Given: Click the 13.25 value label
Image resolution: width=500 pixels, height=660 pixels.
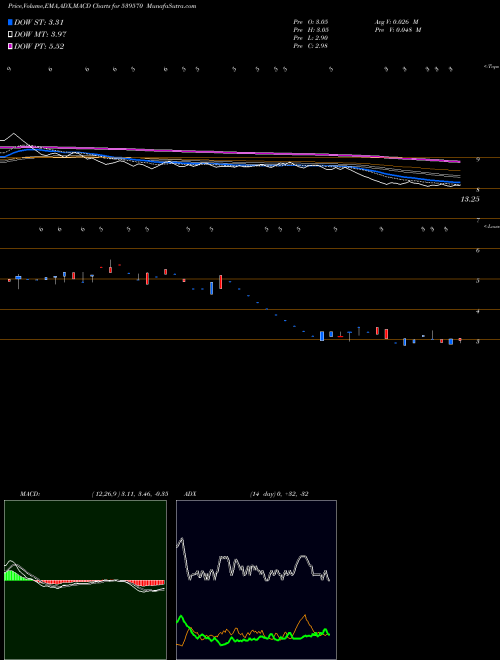Looking at the screenshot, I should pos(470,200).
